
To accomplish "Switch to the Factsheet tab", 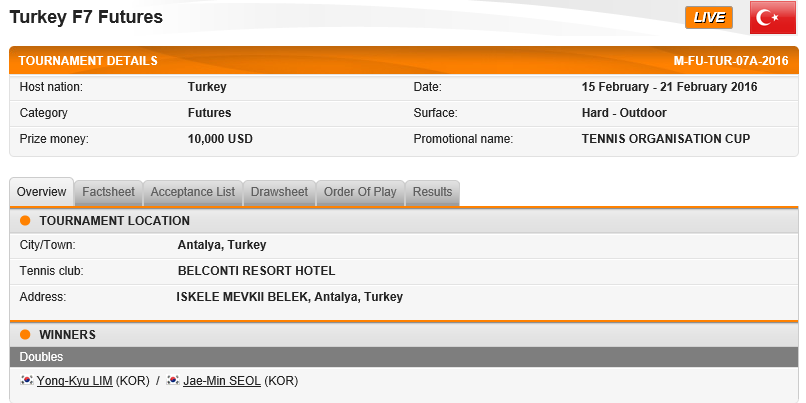I will pos(108,192).
